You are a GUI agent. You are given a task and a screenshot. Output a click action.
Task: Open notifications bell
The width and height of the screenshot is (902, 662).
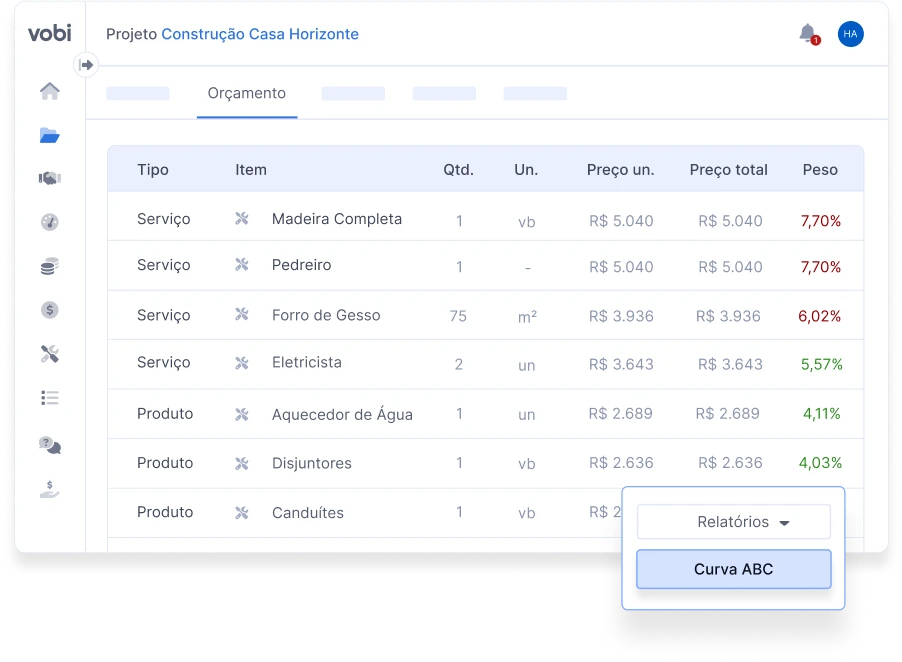click(x=809, y=34)
